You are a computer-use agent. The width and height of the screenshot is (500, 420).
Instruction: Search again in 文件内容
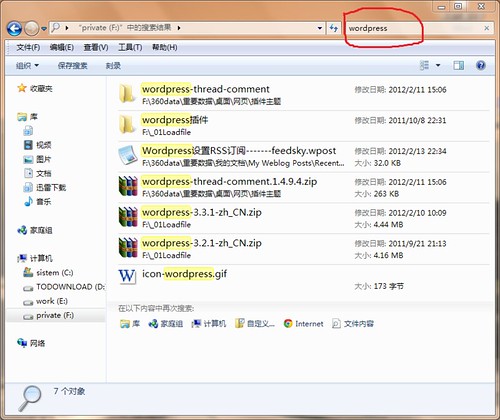coord(353,323)
